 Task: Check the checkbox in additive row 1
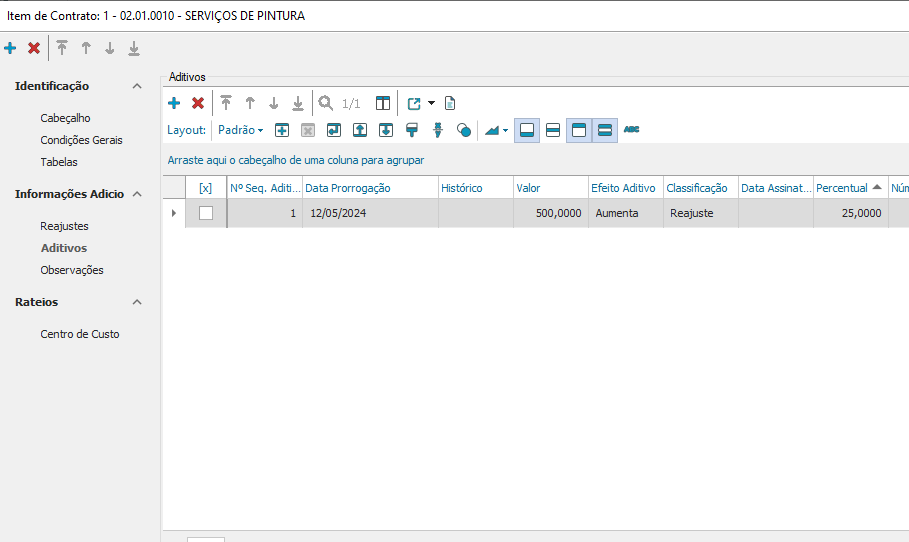pyautogui.click(x=206, y=213)
